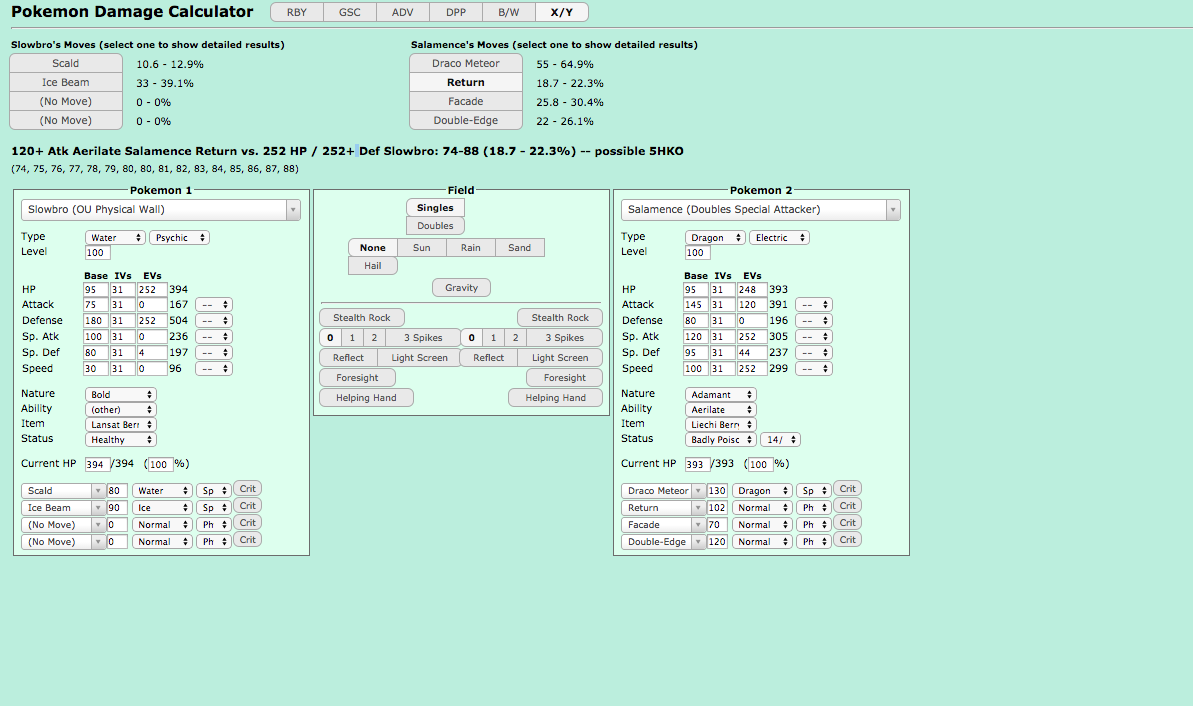Toggle Stealth Rock on Salamence's side
Image resolution: width=1193 pixels, height=706 pixels.
click(x=560, y=317)
